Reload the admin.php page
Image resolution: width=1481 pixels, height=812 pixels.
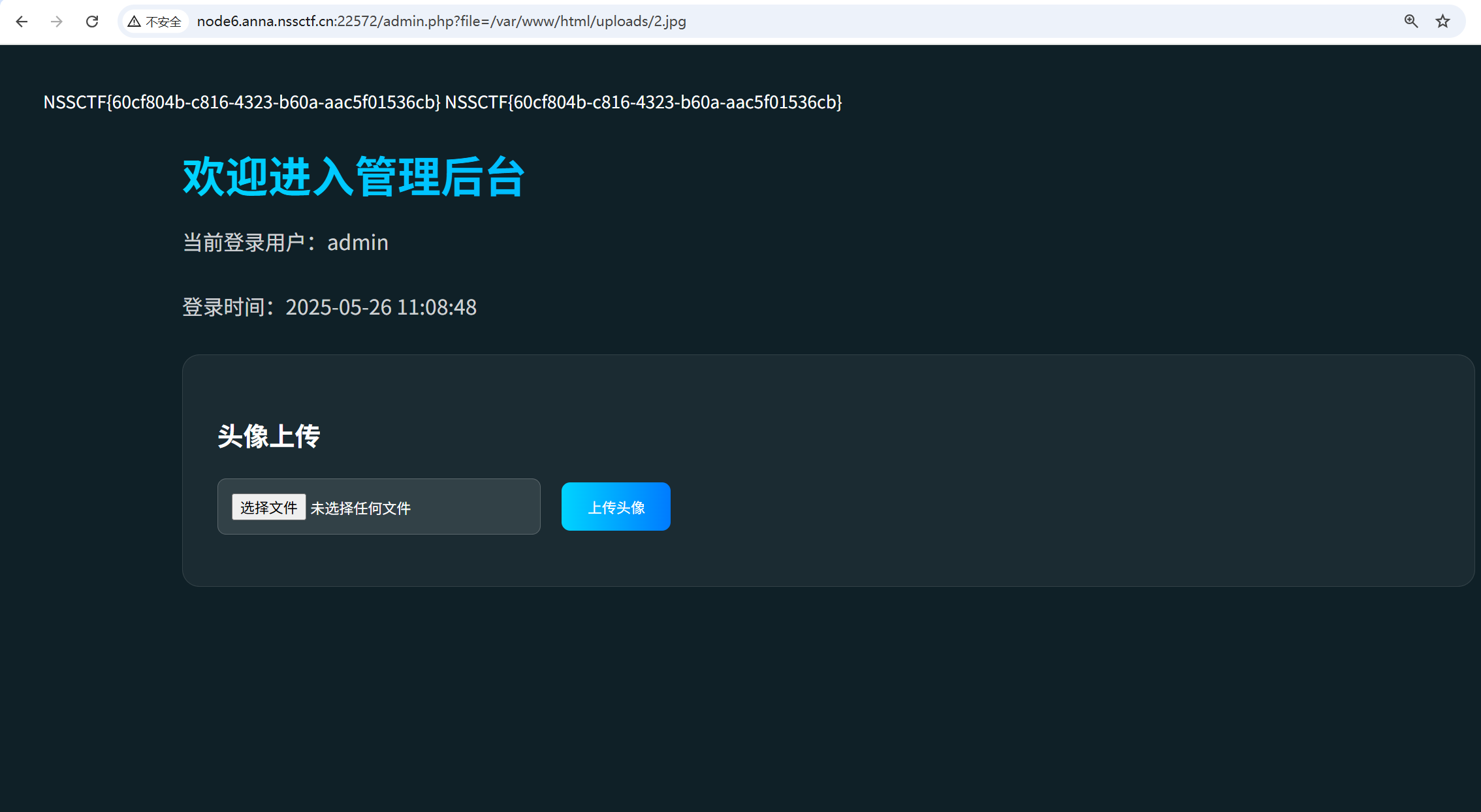click(92, 22)
